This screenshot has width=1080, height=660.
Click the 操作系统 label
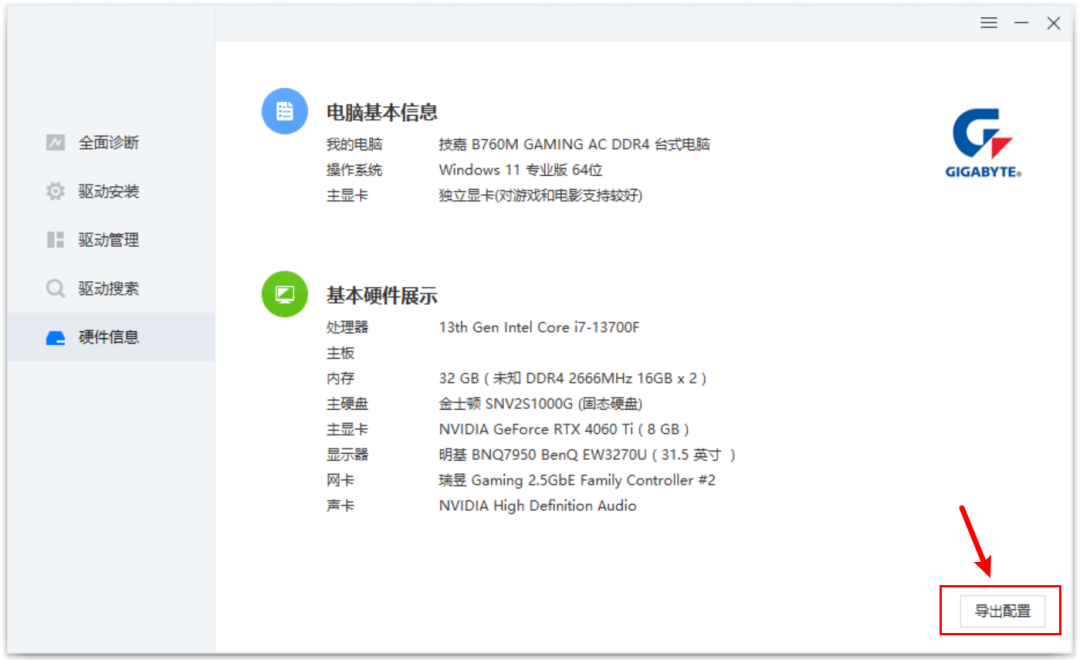(x=354, y=169)
